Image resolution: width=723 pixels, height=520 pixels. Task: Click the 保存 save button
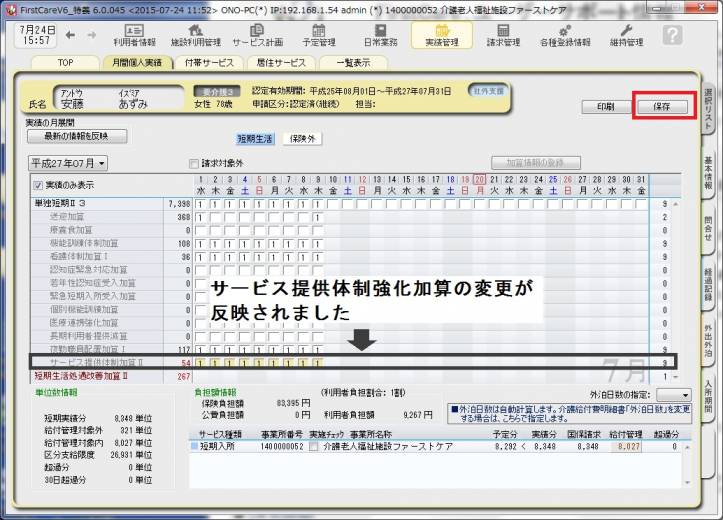pyautogui.click(x=663, y=105)
